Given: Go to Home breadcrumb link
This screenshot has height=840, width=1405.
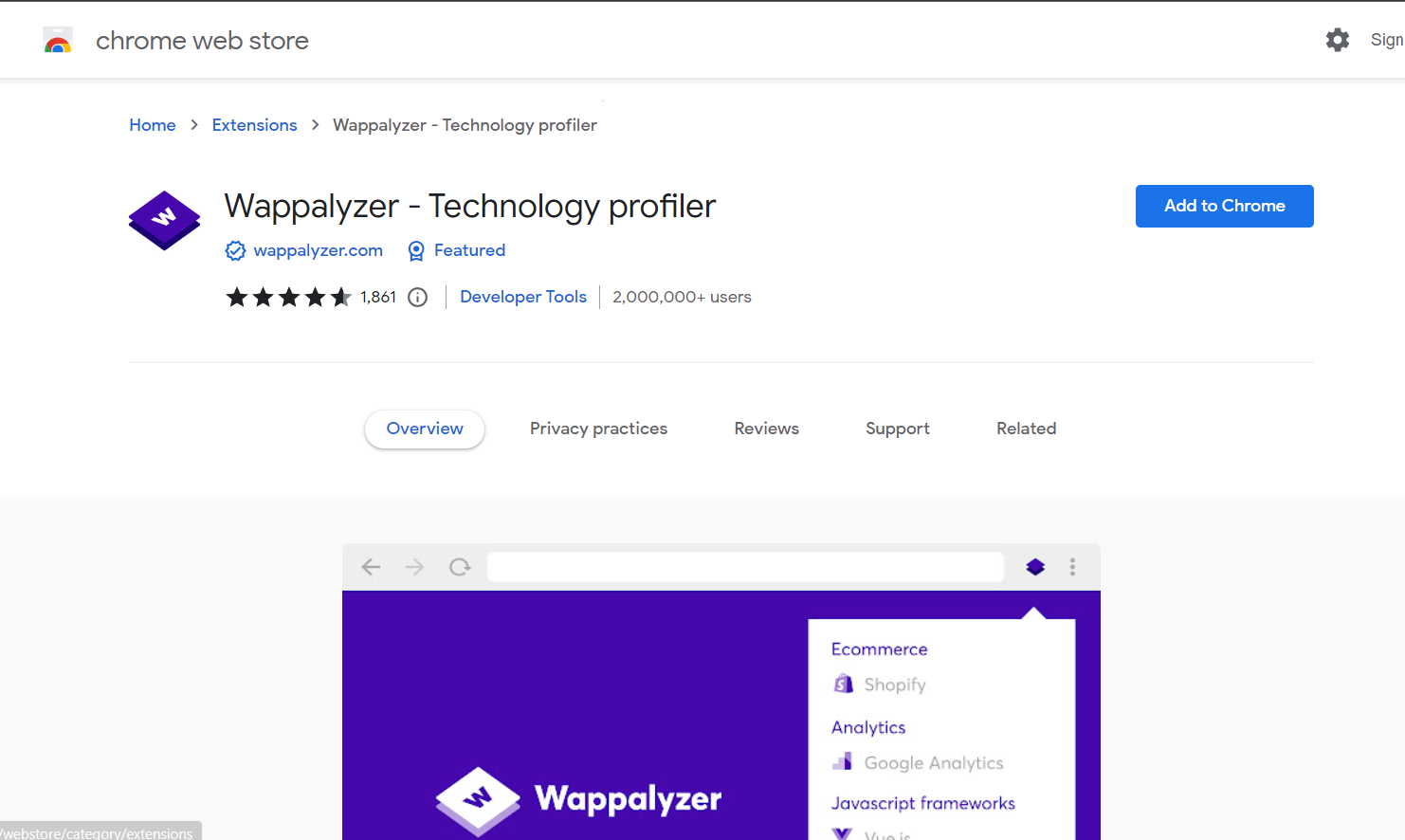Looking at the screenshot, I should (153, 125).
